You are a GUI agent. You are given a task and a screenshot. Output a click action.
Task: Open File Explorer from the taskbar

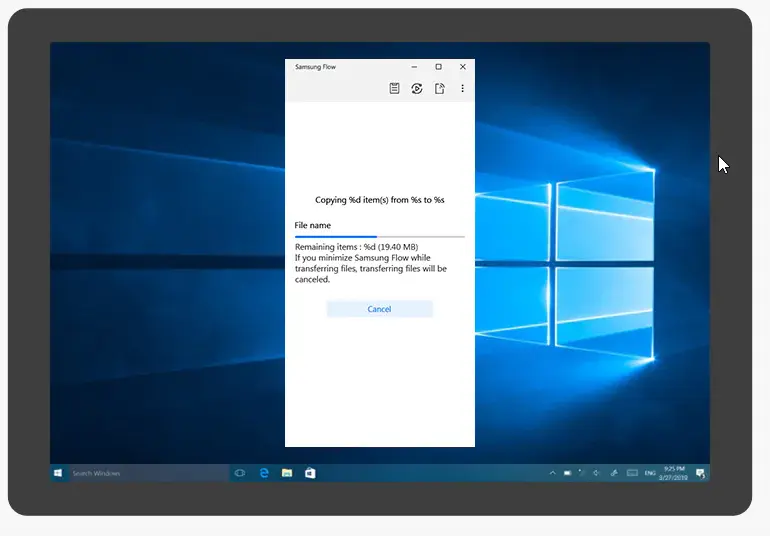click(287, 473)
